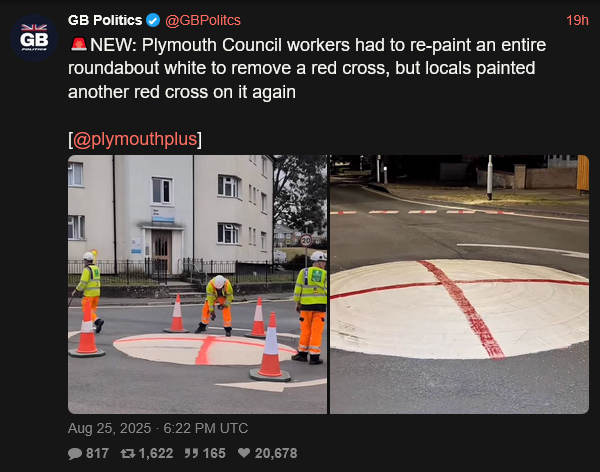View the 165 quotes count

tap(214, 454)
